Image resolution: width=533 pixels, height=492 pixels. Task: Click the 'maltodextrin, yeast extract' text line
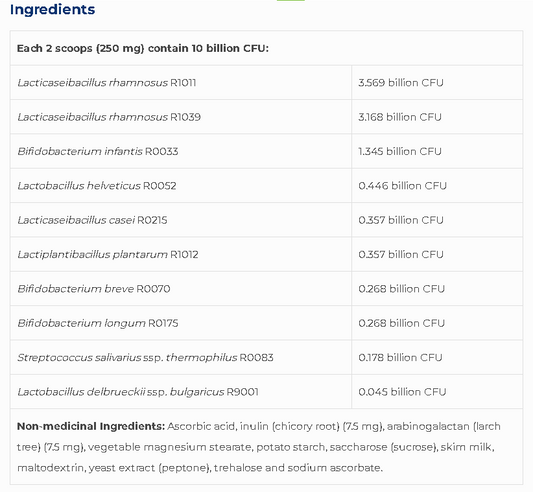(x=200, y=468)
